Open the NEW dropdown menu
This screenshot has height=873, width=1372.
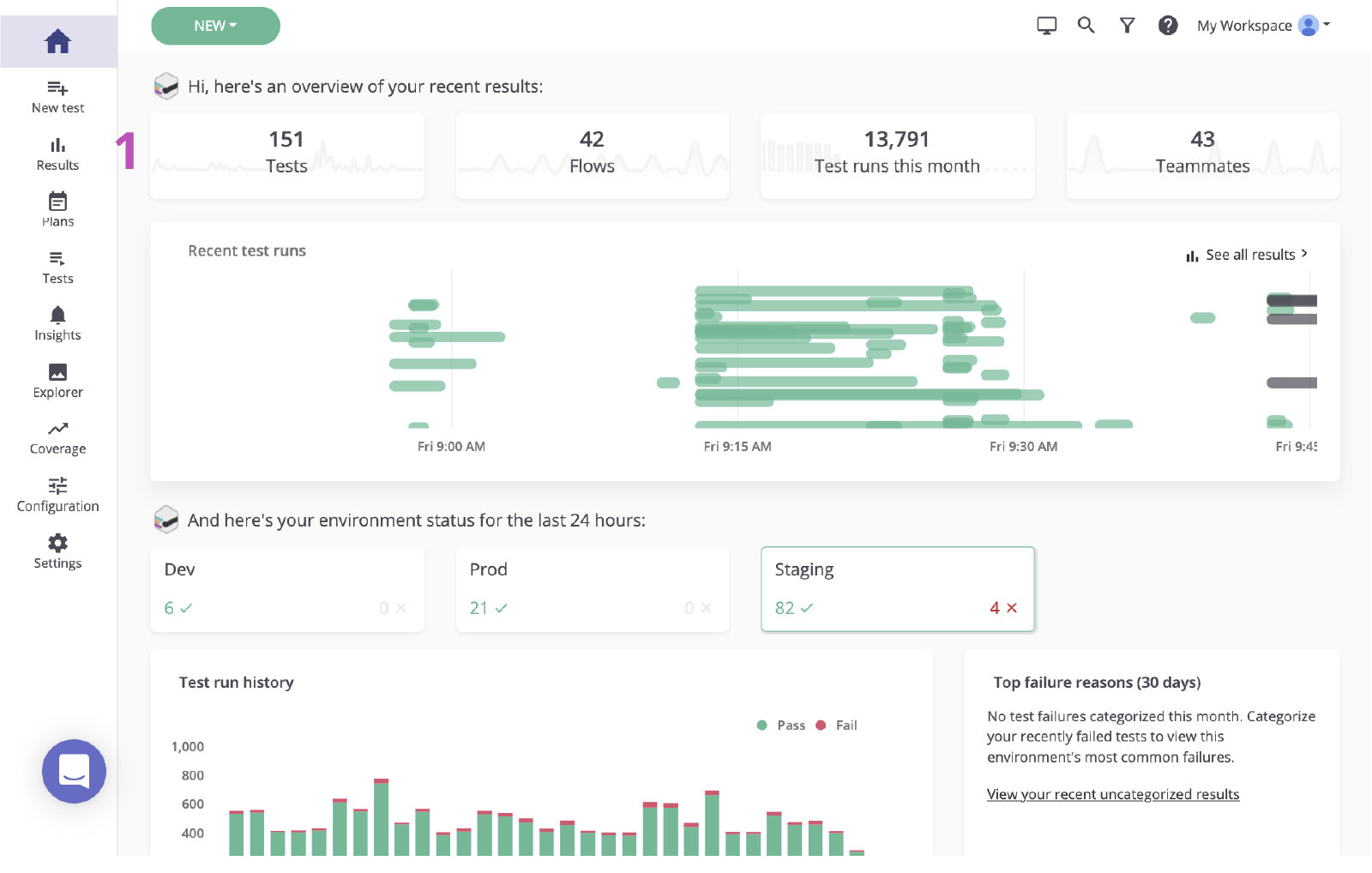point(215,26)
